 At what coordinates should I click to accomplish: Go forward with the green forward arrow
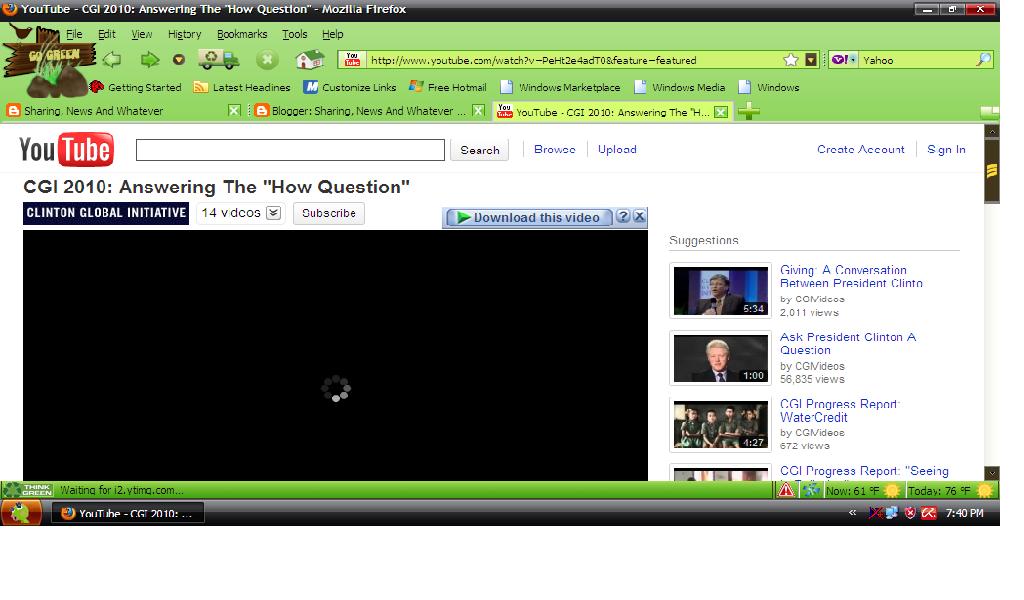click(x=150, y=60)
